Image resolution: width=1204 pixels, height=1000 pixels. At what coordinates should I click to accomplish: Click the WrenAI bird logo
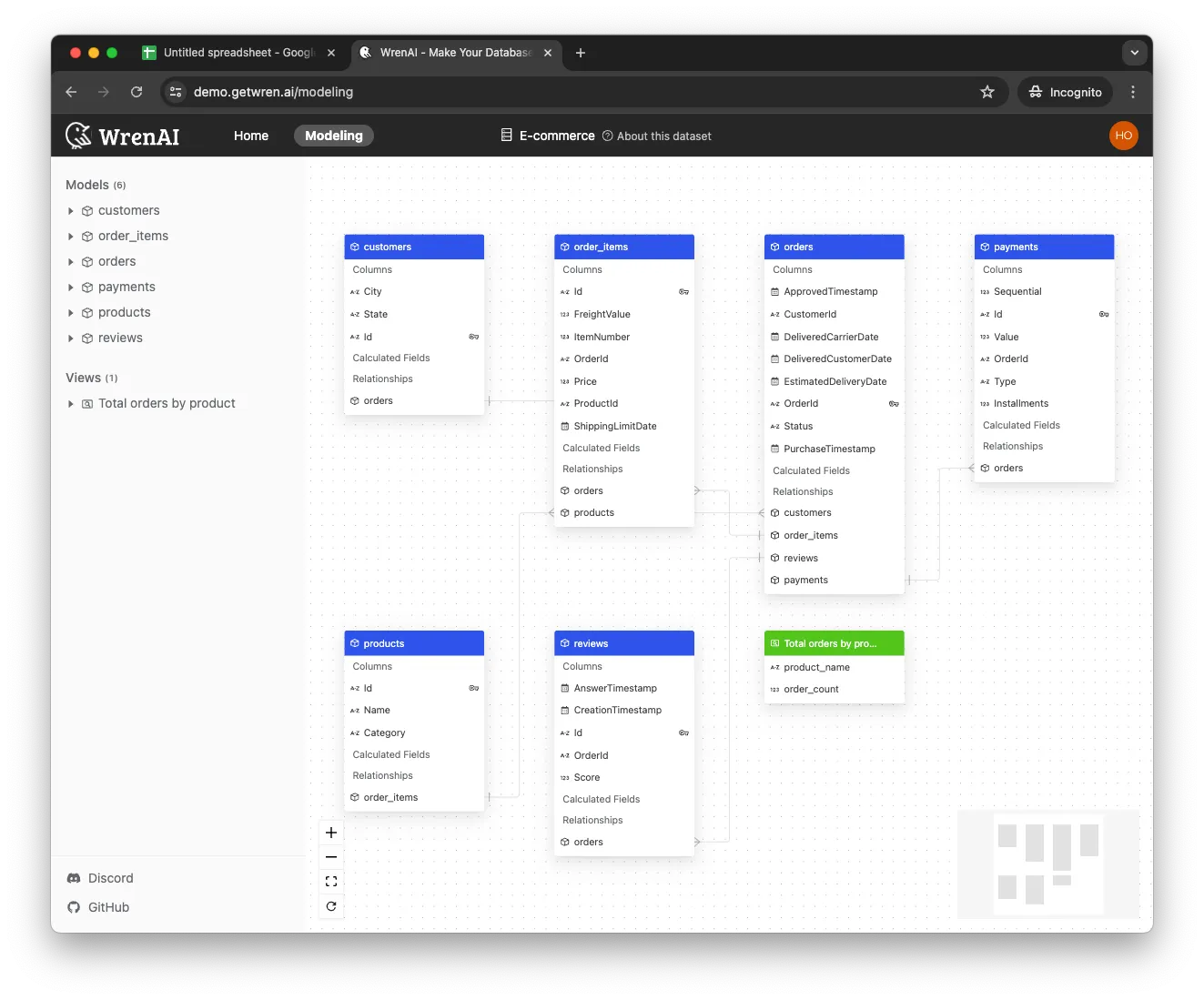79,136
